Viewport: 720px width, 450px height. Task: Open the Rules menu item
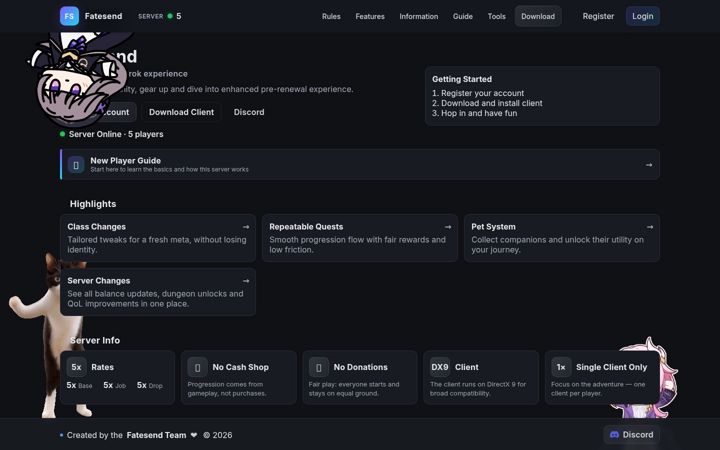point(331,16)
